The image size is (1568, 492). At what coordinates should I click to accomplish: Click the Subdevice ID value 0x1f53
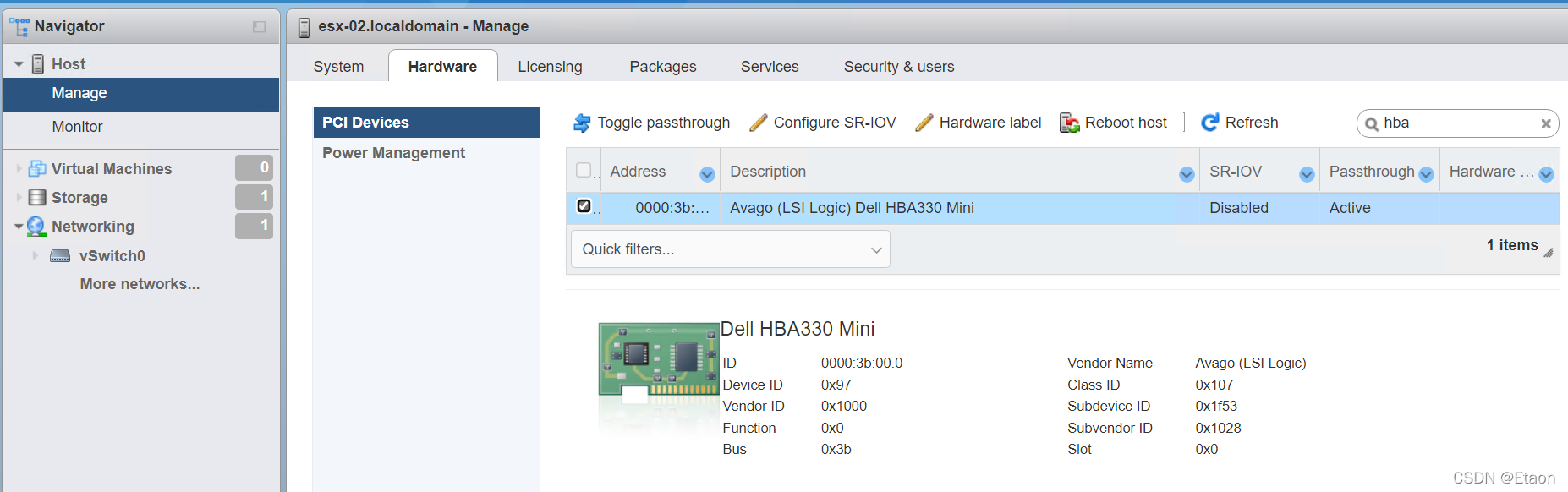(1216, 407)
